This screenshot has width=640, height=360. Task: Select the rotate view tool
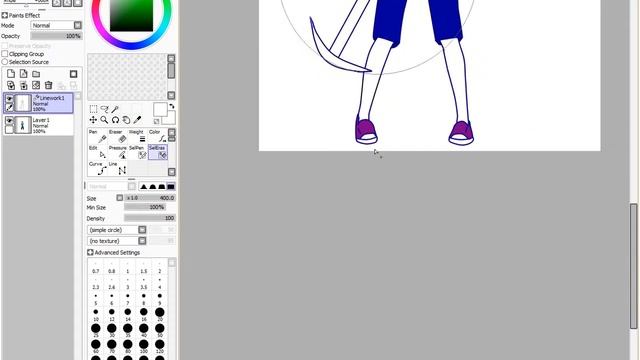(116, 120)
